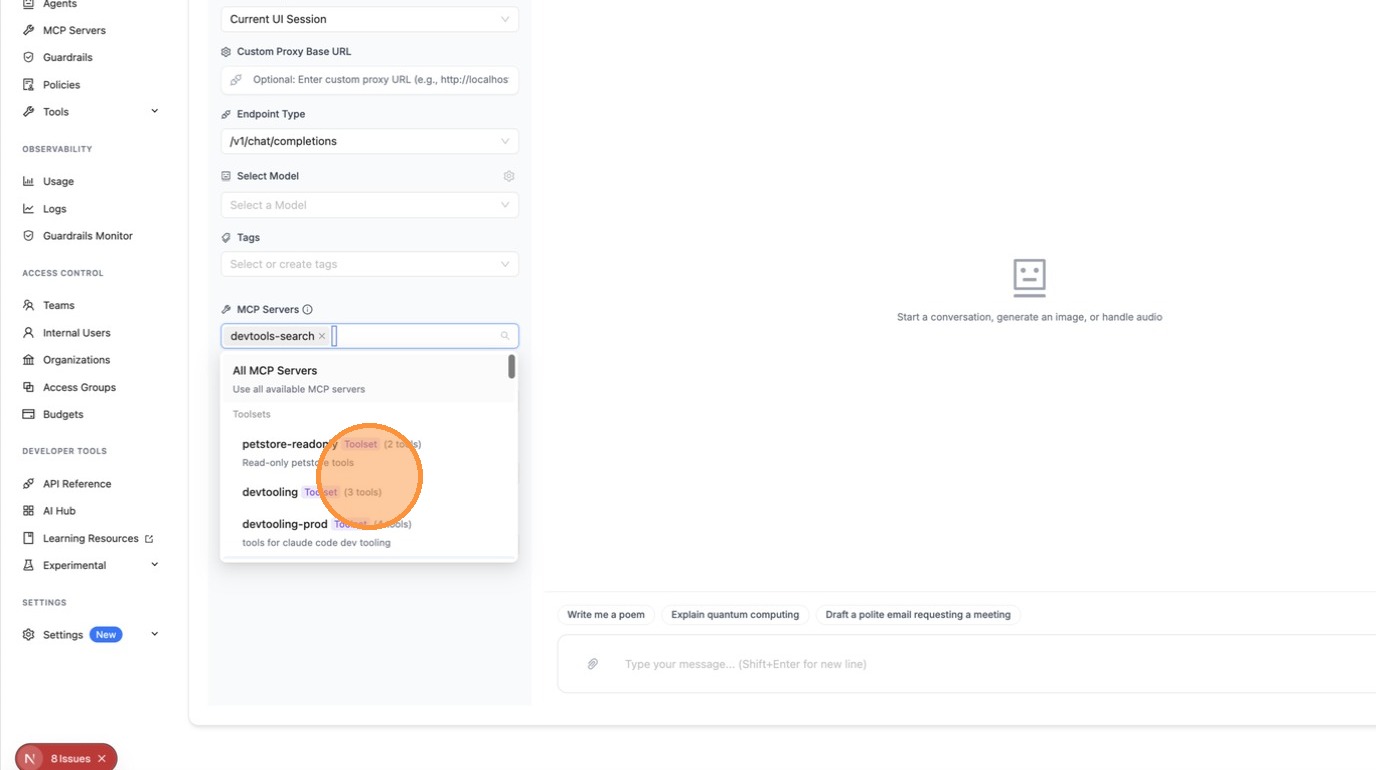This screenshot has height=770, width=1376.
Task: Open the Logs page
Action: [x=54, y=209]
